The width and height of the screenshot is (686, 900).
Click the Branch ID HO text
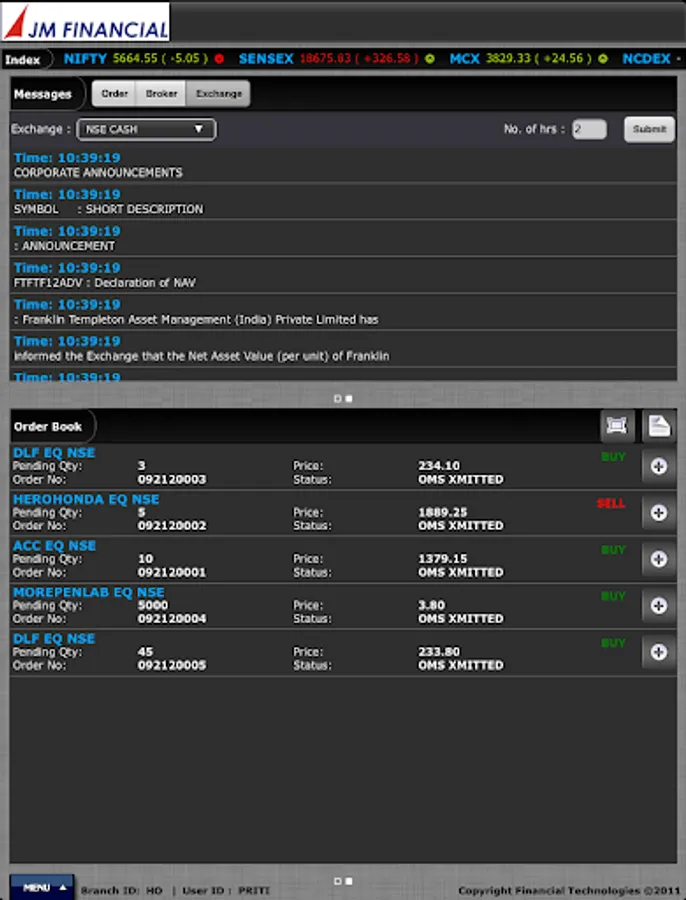pos(122,891)
